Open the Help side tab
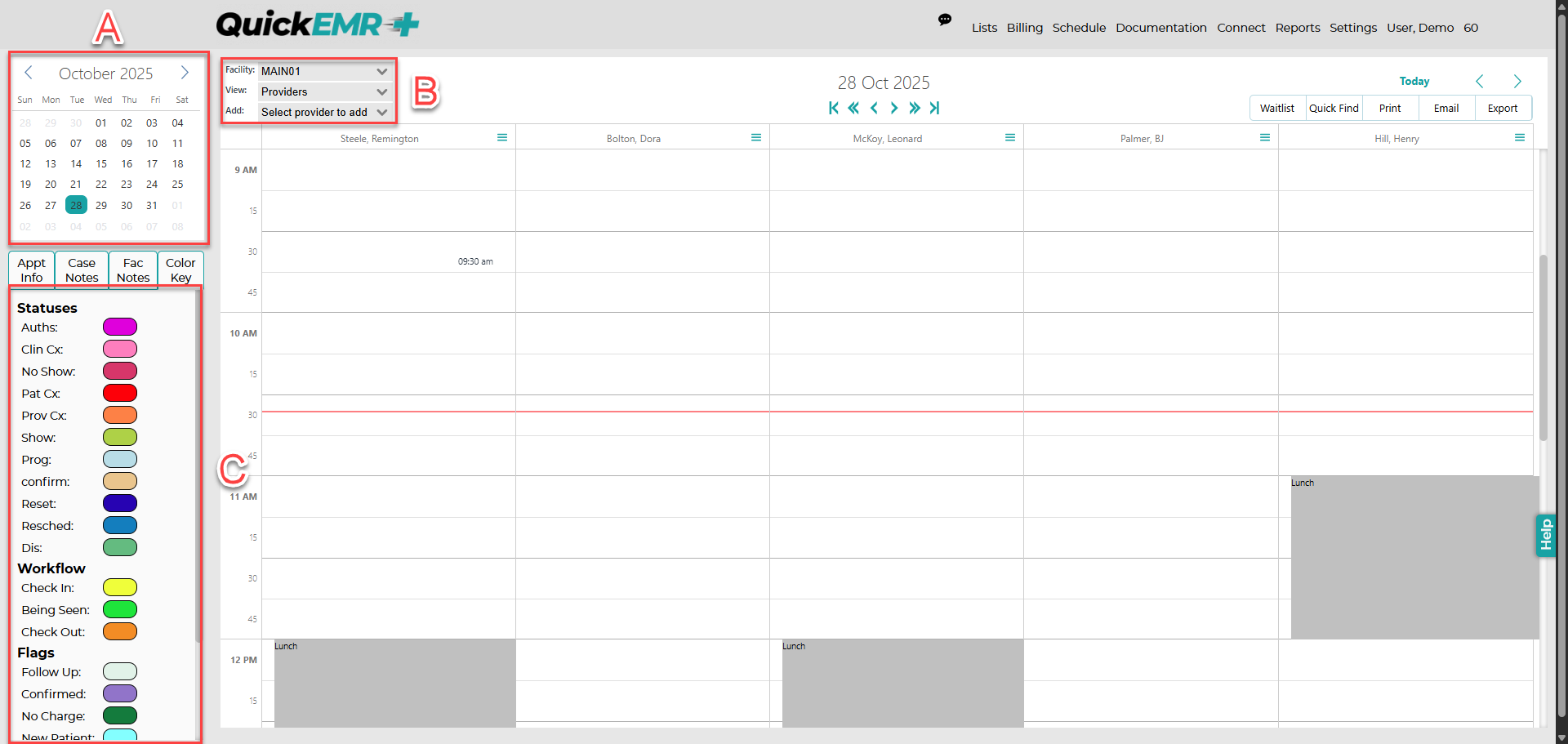 point(1545,535)
